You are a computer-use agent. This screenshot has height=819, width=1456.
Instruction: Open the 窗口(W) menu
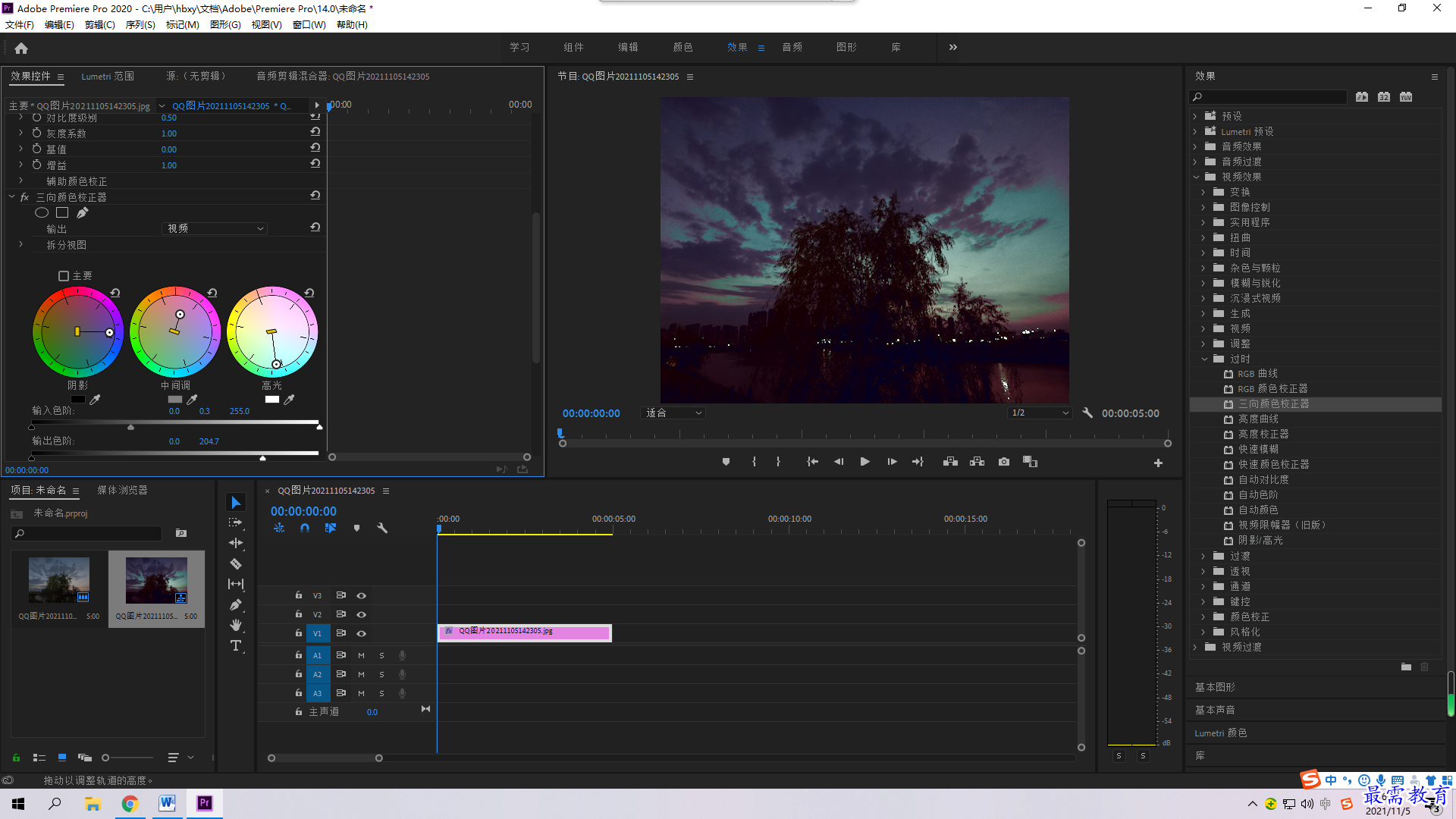click(x=309, y=24)
